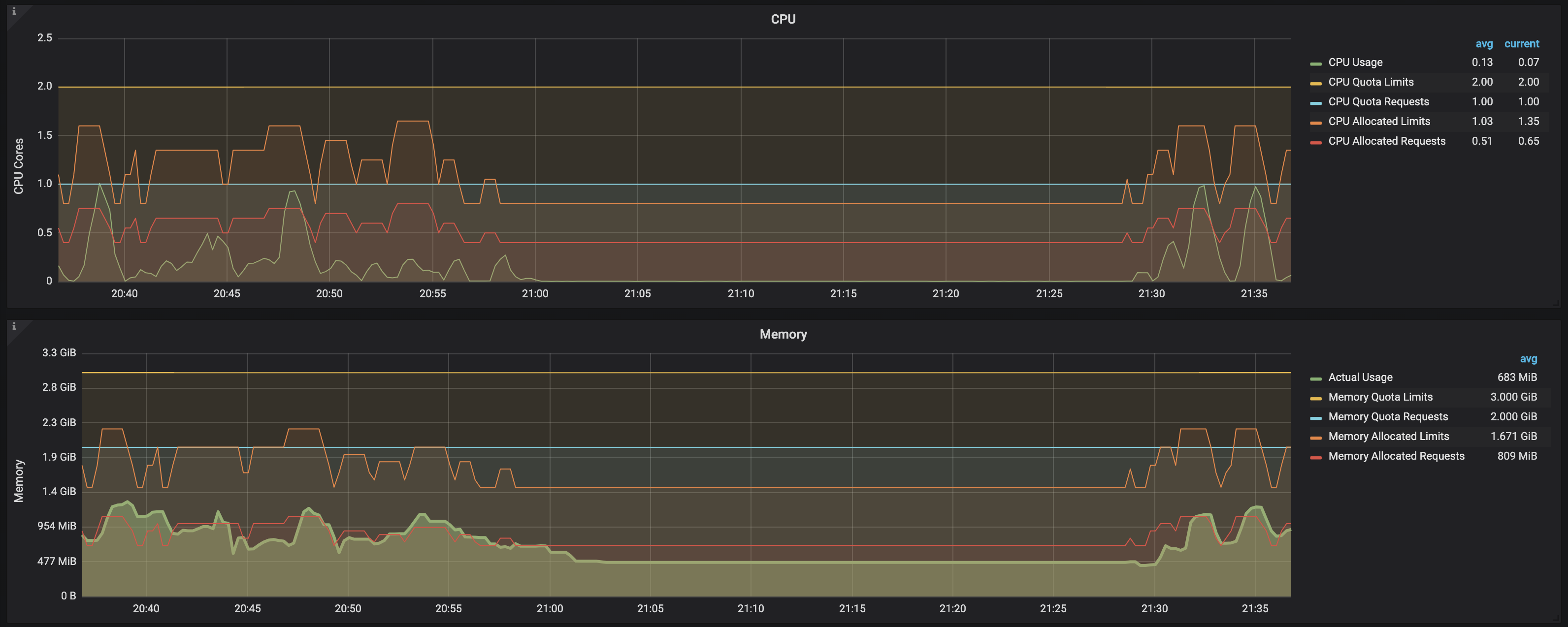Click the green CPU Usage color swatch

[1315, 64]
